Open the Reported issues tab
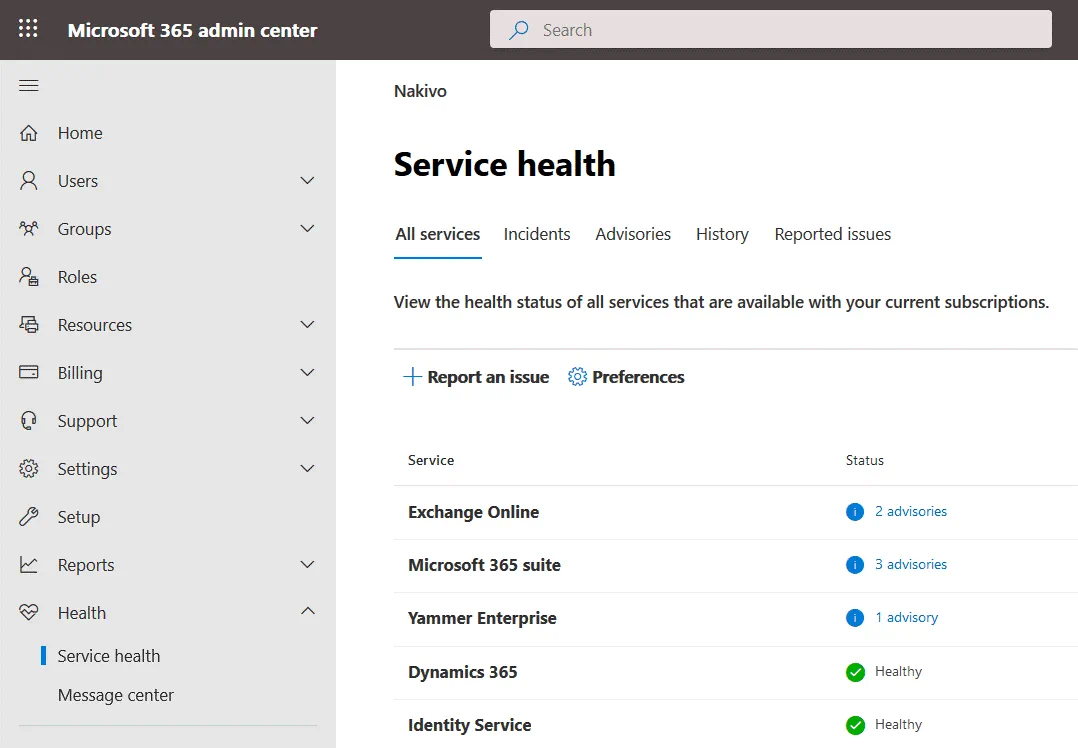This screenshot has height=748, width=1078. click(x=832, y=234)
